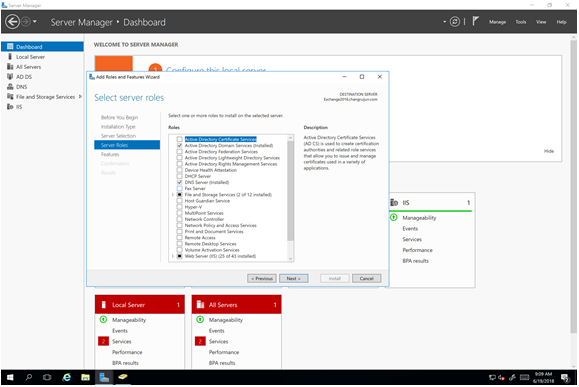Go to Server Selection wizard step
The image size is (579, 387).
pos(119,136)
